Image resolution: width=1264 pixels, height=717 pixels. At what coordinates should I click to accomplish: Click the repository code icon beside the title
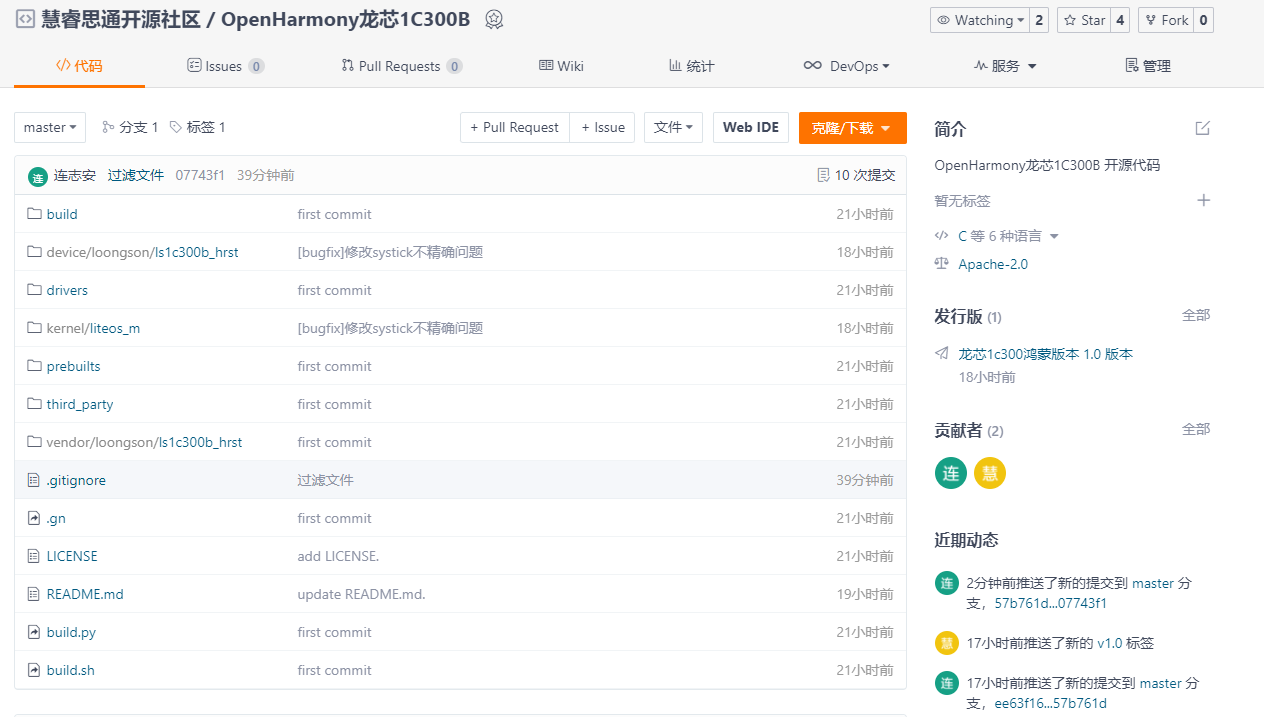(x=25, y=19)
